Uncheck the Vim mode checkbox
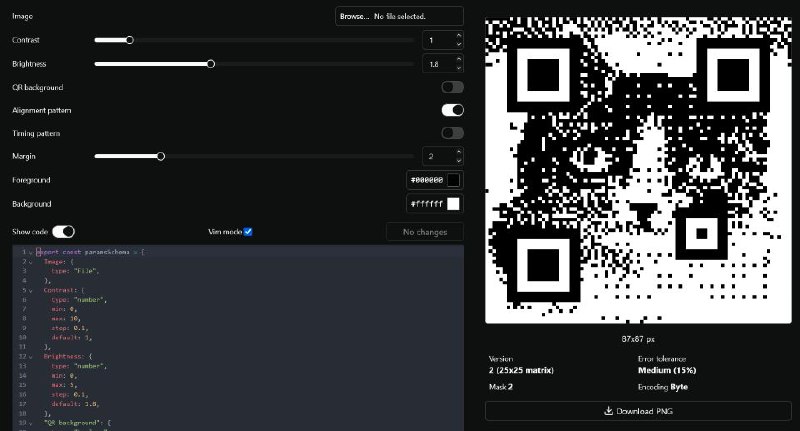This screenshot has width=800, height=431. (248, 231)
